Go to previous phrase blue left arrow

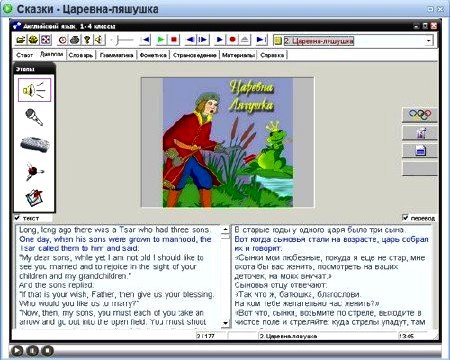pyautogui.click(x=190, y=40)
